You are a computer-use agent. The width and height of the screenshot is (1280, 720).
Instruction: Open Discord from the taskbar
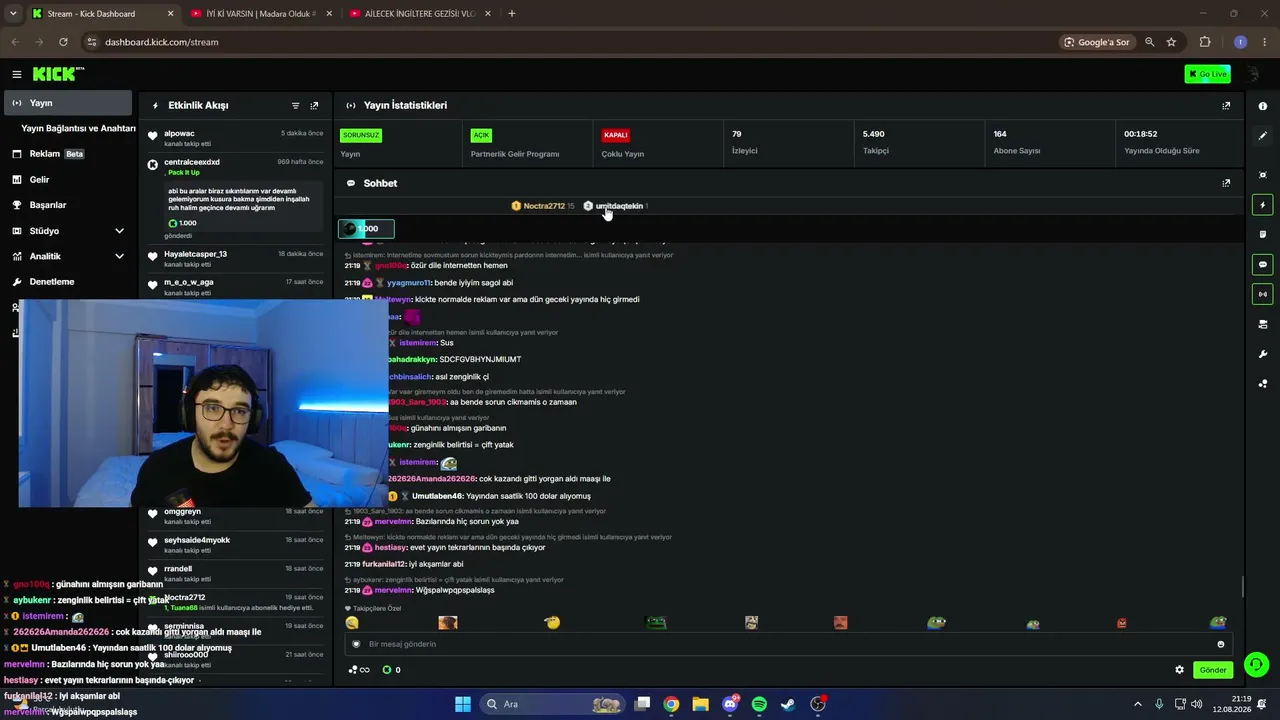tap(730, 704)
